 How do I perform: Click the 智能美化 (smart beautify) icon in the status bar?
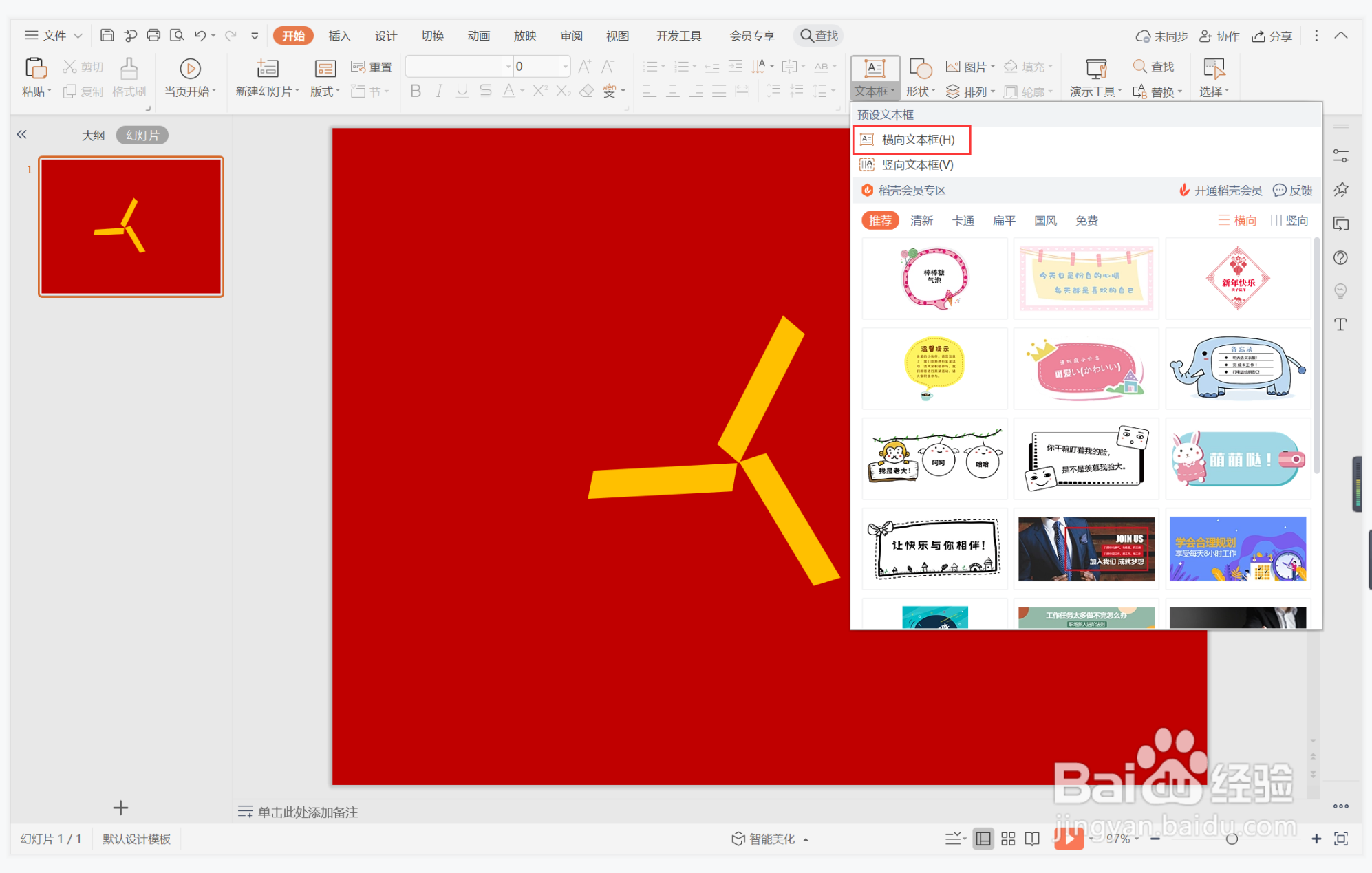click(x=738, y=839)
